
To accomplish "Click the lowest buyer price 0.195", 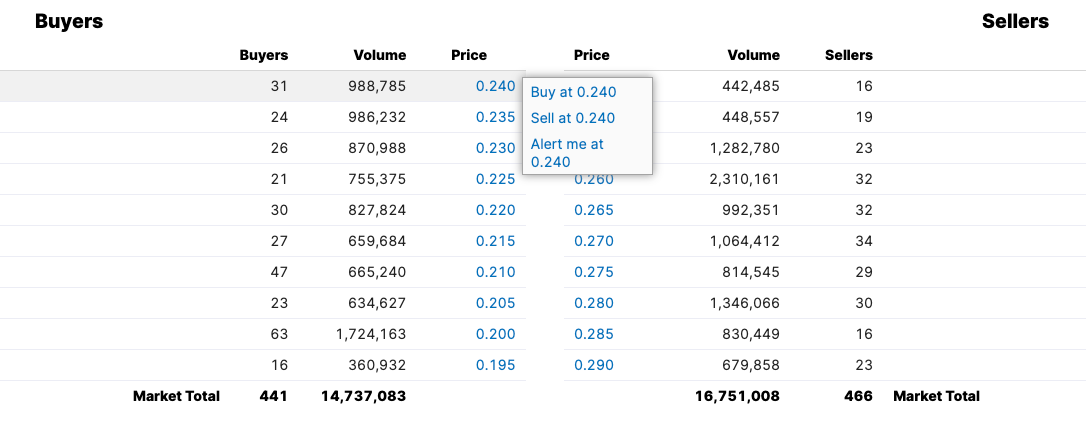I will pyautogui.click(x=495, y=365).
